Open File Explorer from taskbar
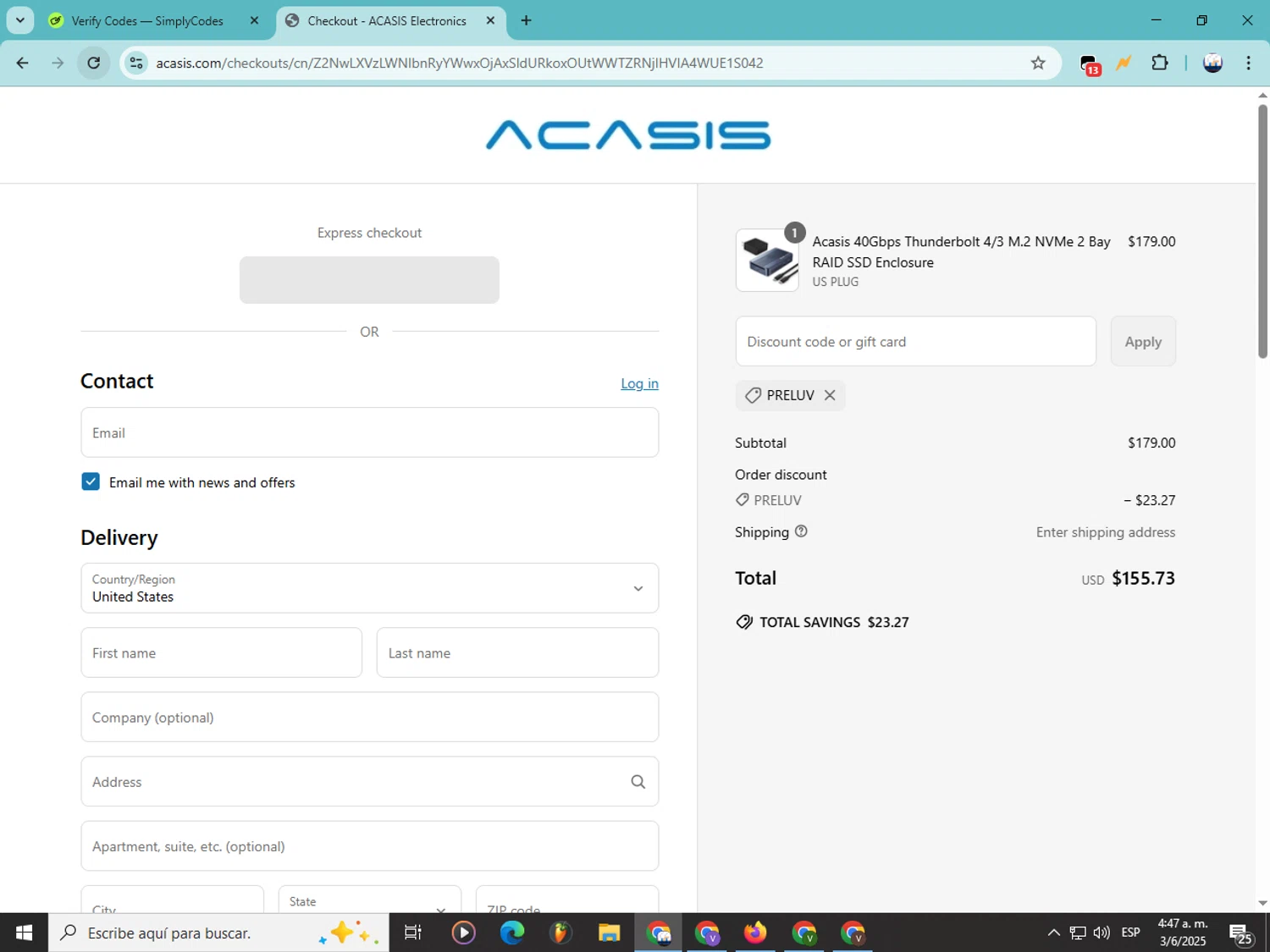 (609, 933)
